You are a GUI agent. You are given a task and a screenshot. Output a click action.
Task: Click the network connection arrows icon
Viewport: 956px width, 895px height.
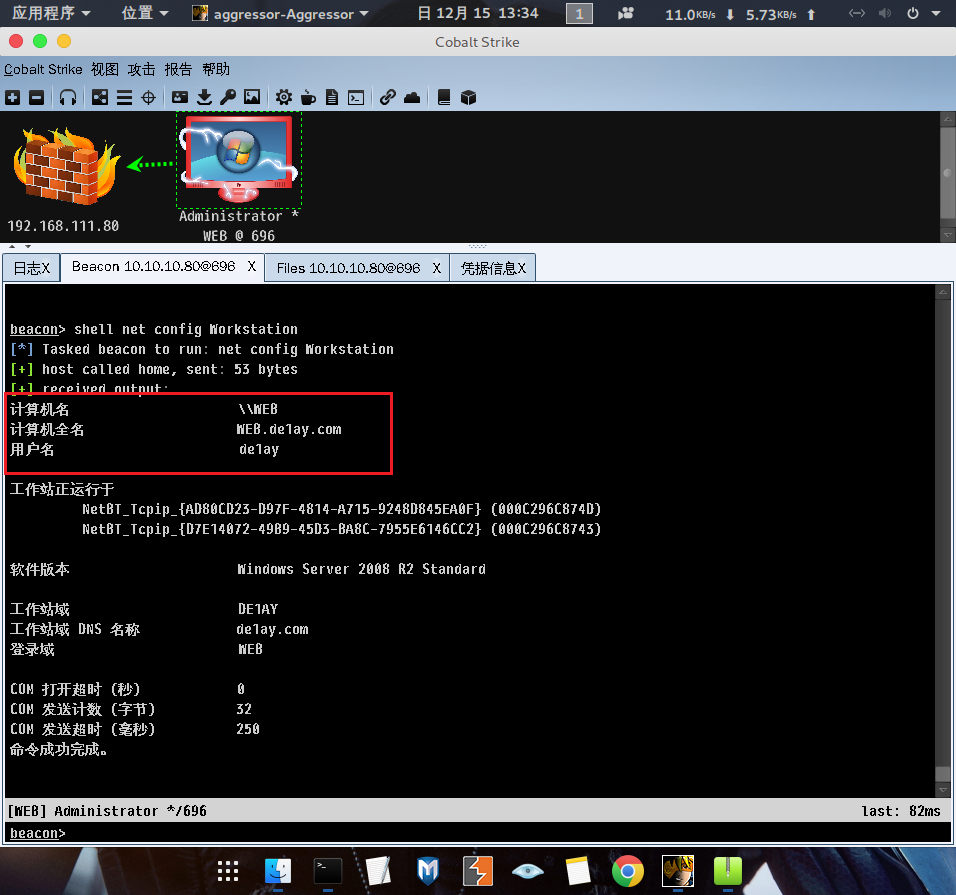coord(857,13)
